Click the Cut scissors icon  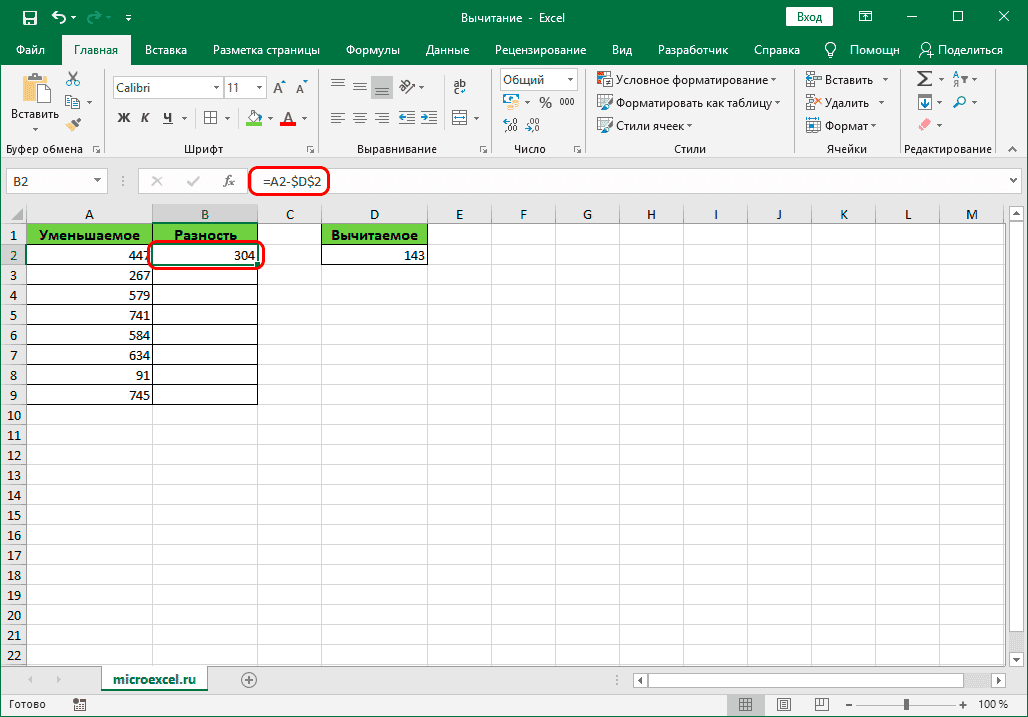pos(73,80)
